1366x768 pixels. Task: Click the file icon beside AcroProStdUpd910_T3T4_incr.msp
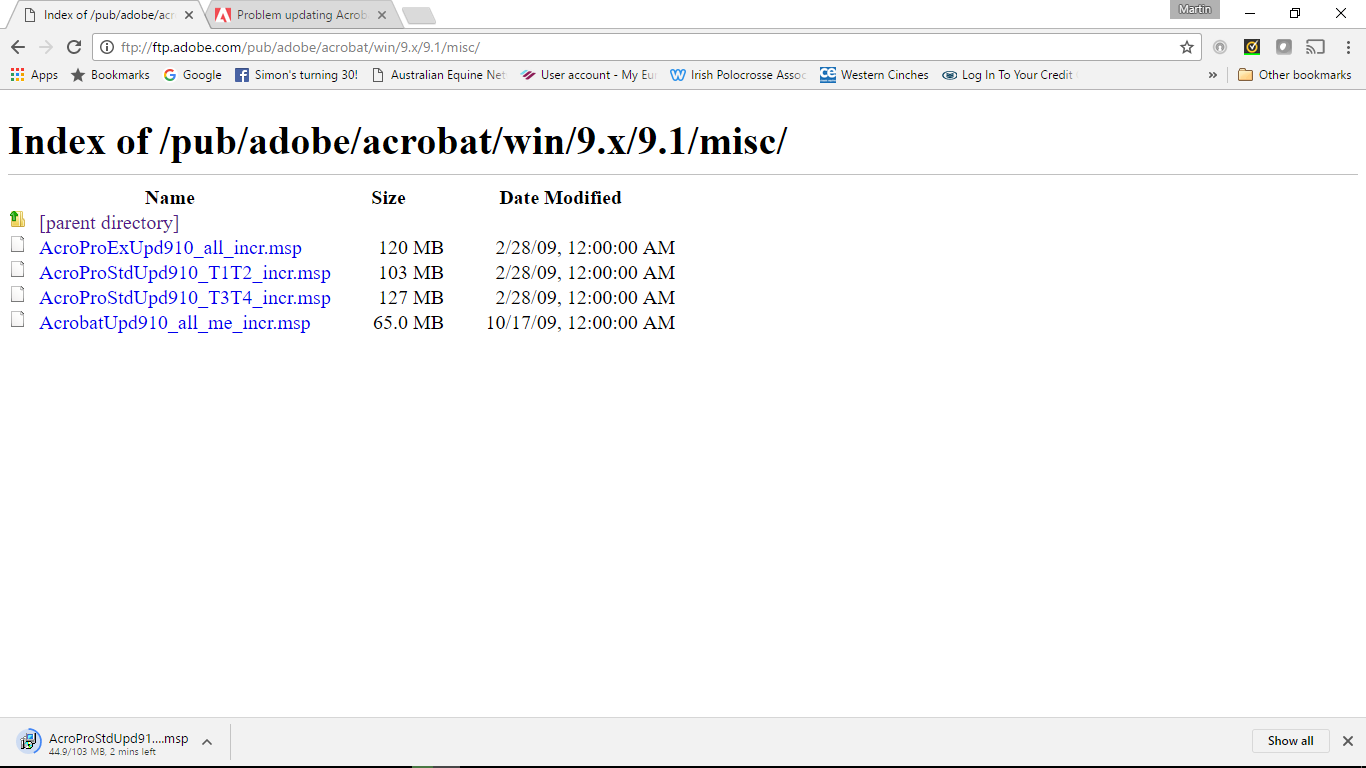(x=17, y=294)
